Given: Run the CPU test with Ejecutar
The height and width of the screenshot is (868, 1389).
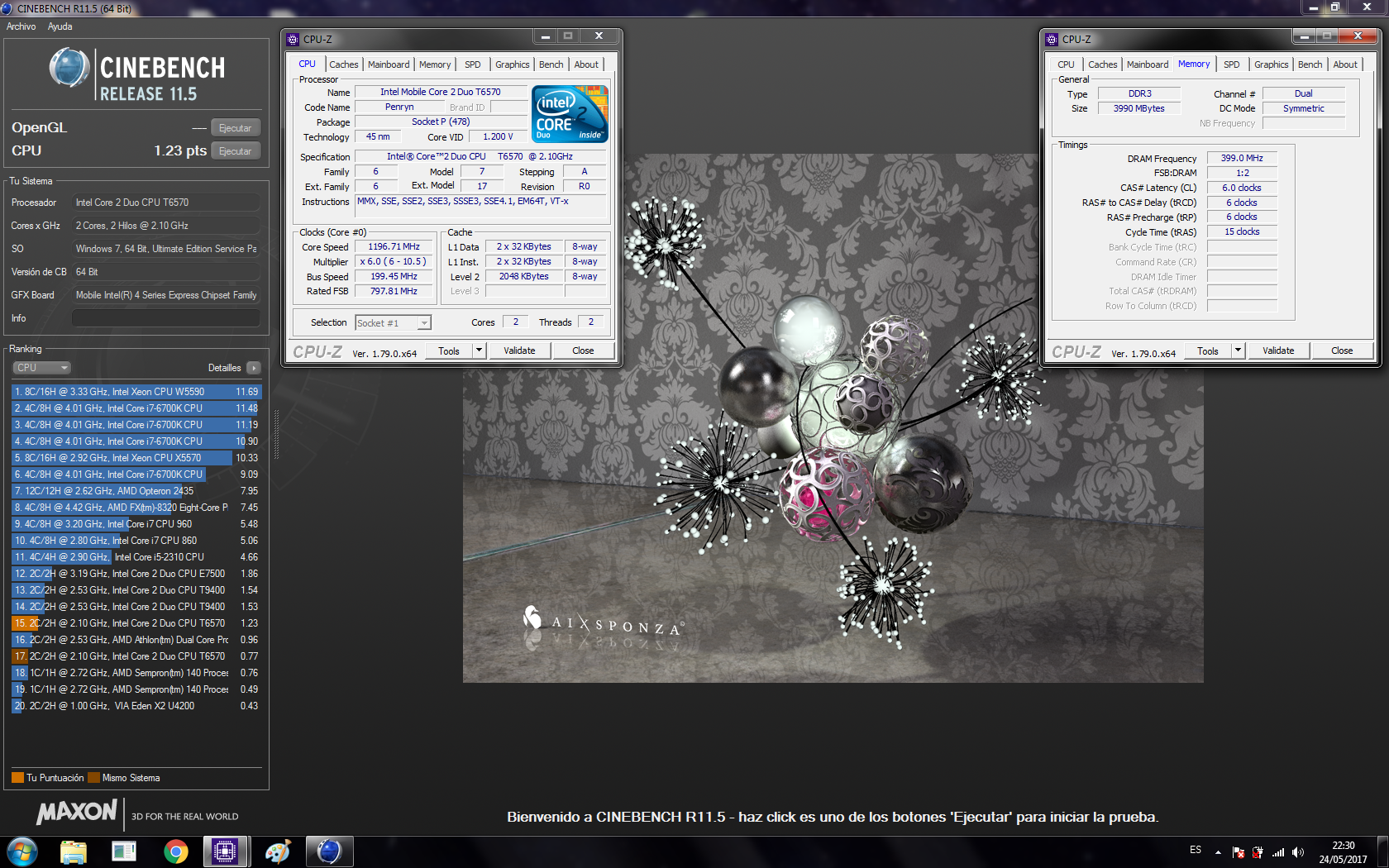Looking at the screenshot, I should (236, 151).
